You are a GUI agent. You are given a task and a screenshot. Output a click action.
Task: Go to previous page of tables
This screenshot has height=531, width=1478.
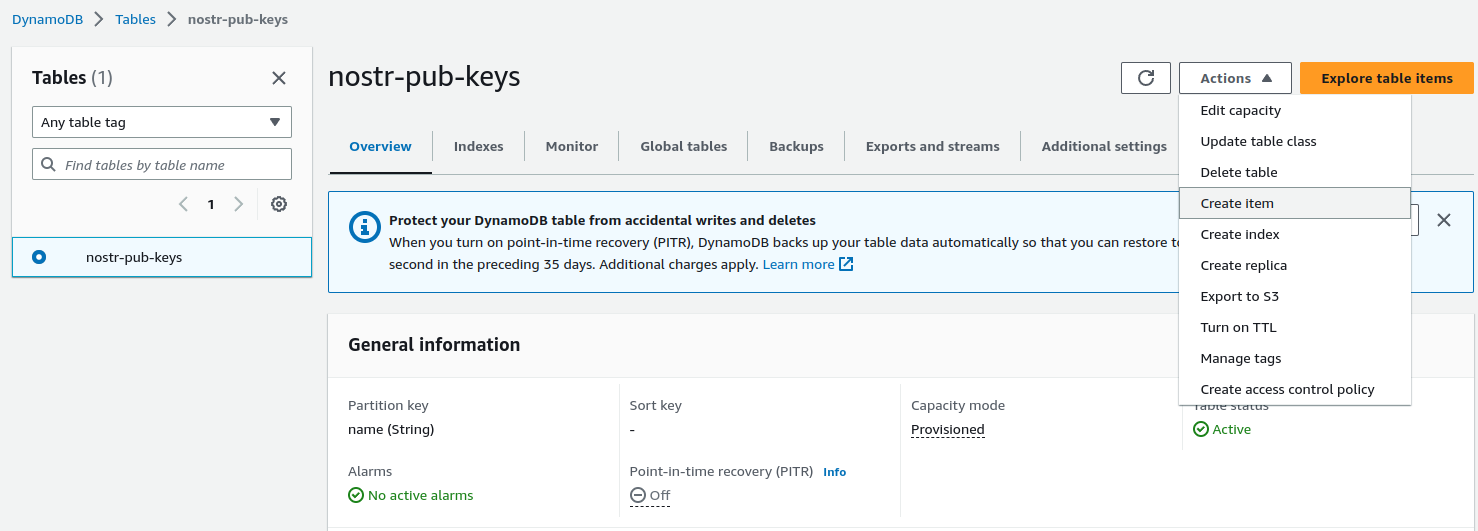(x=183, y=204)
